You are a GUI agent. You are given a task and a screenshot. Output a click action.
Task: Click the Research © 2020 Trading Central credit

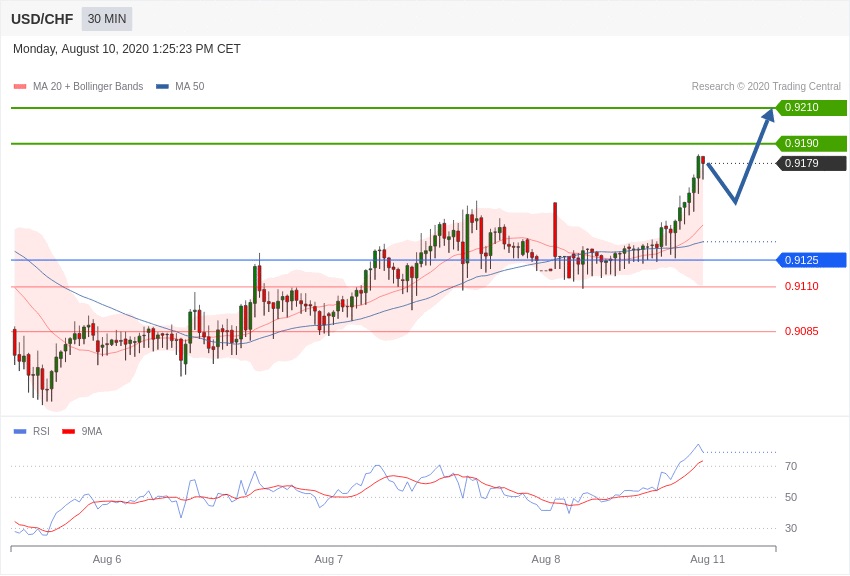[766, 86]
